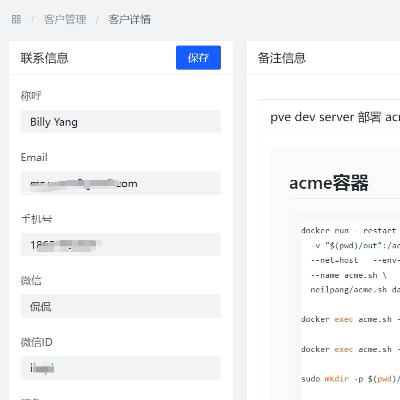400x400 pixels.
Task: Click the 微信ID field label
Action: (x=37, y=342)
